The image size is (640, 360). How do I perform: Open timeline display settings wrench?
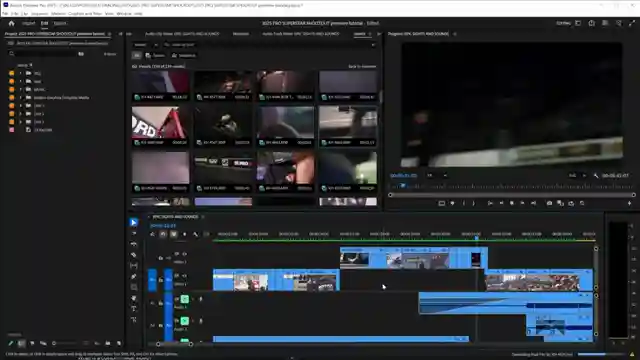[195, 234]
